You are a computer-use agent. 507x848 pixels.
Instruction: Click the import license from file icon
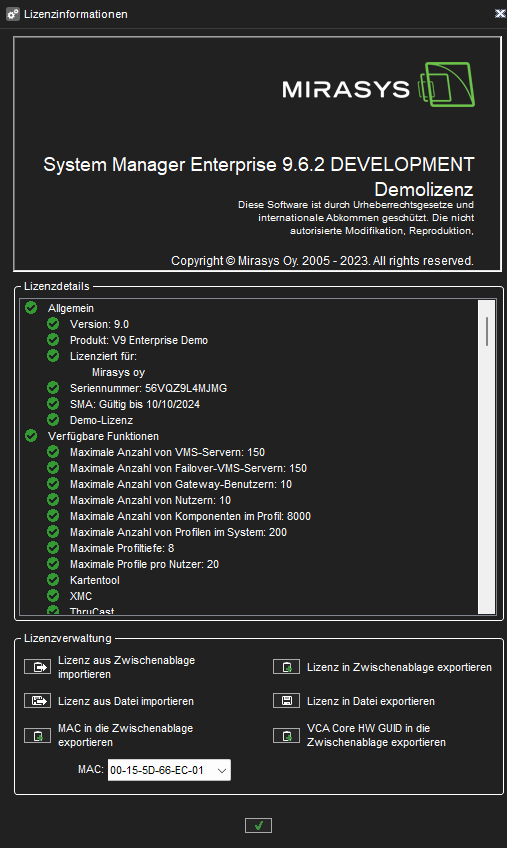[x=37, y=701]
